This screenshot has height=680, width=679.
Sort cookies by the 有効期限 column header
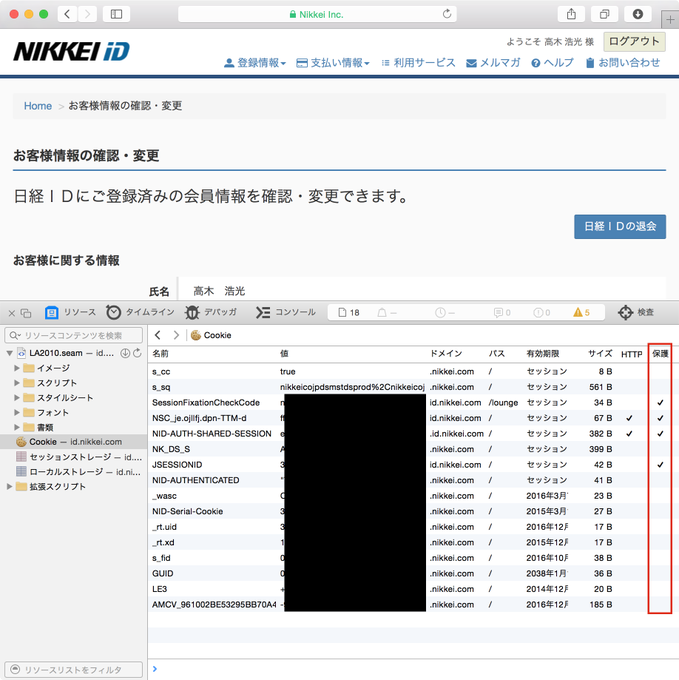(x=546, y=353)
